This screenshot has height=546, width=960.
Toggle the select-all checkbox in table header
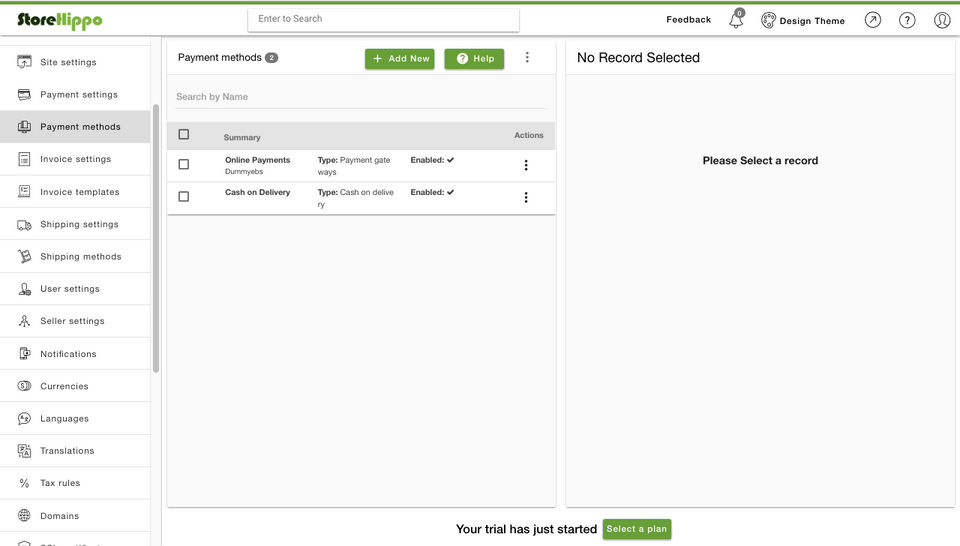[184, 135]
